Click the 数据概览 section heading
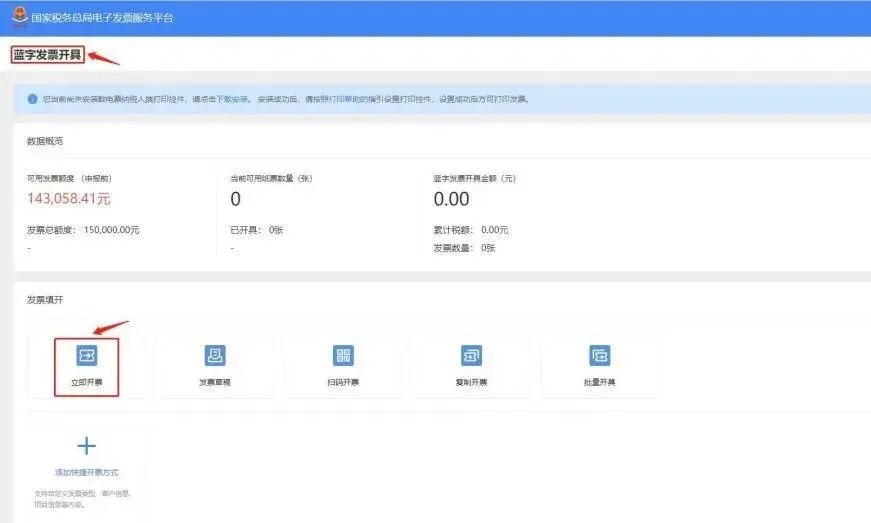The image size is (871, 523). [45, 141]
